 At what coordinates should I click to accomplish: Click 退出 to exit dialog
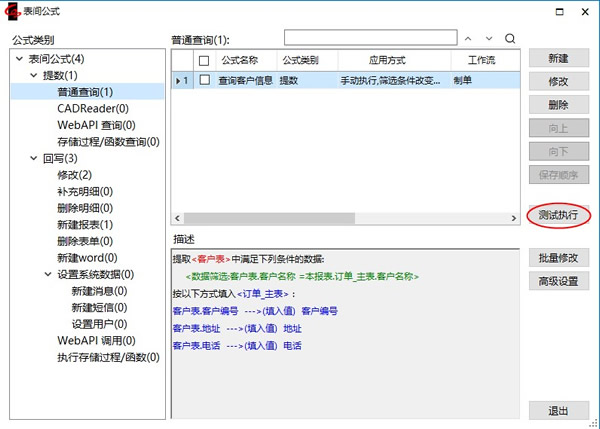[558, 411]
